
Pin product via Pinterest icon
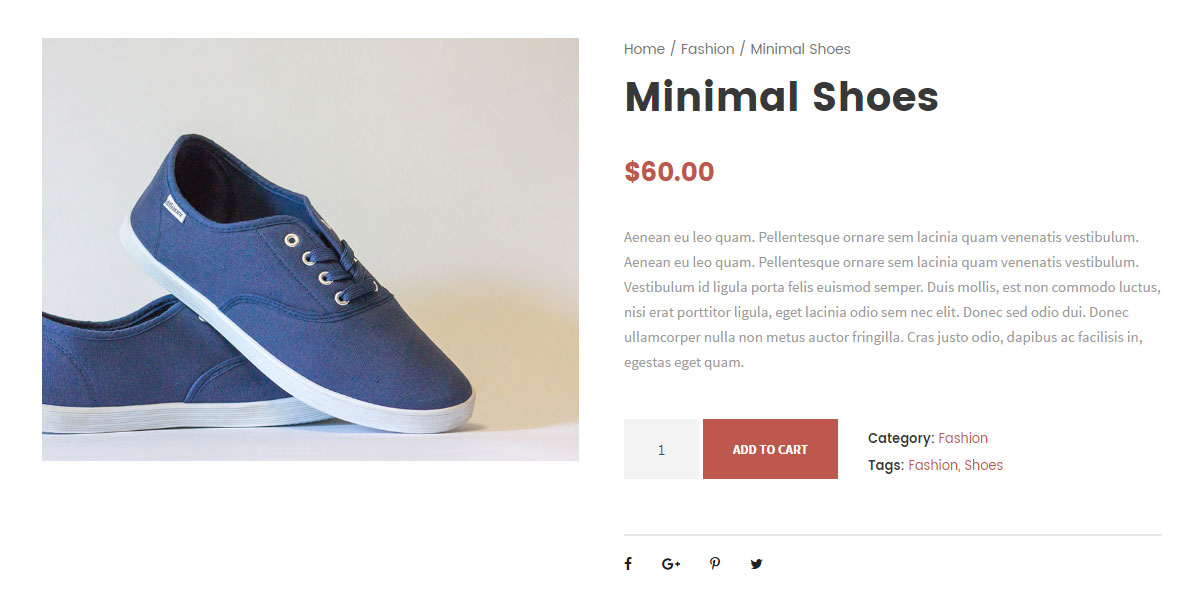click(714, 564)
